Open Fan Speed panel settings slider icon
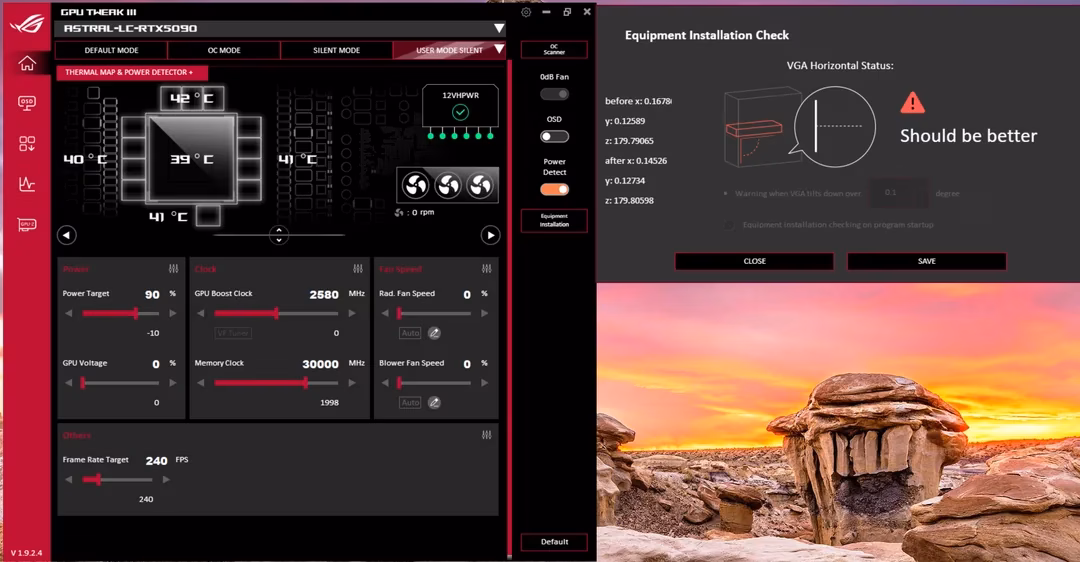The height and width of the screenshot is (562, 1080). click(x=487, y=269)
